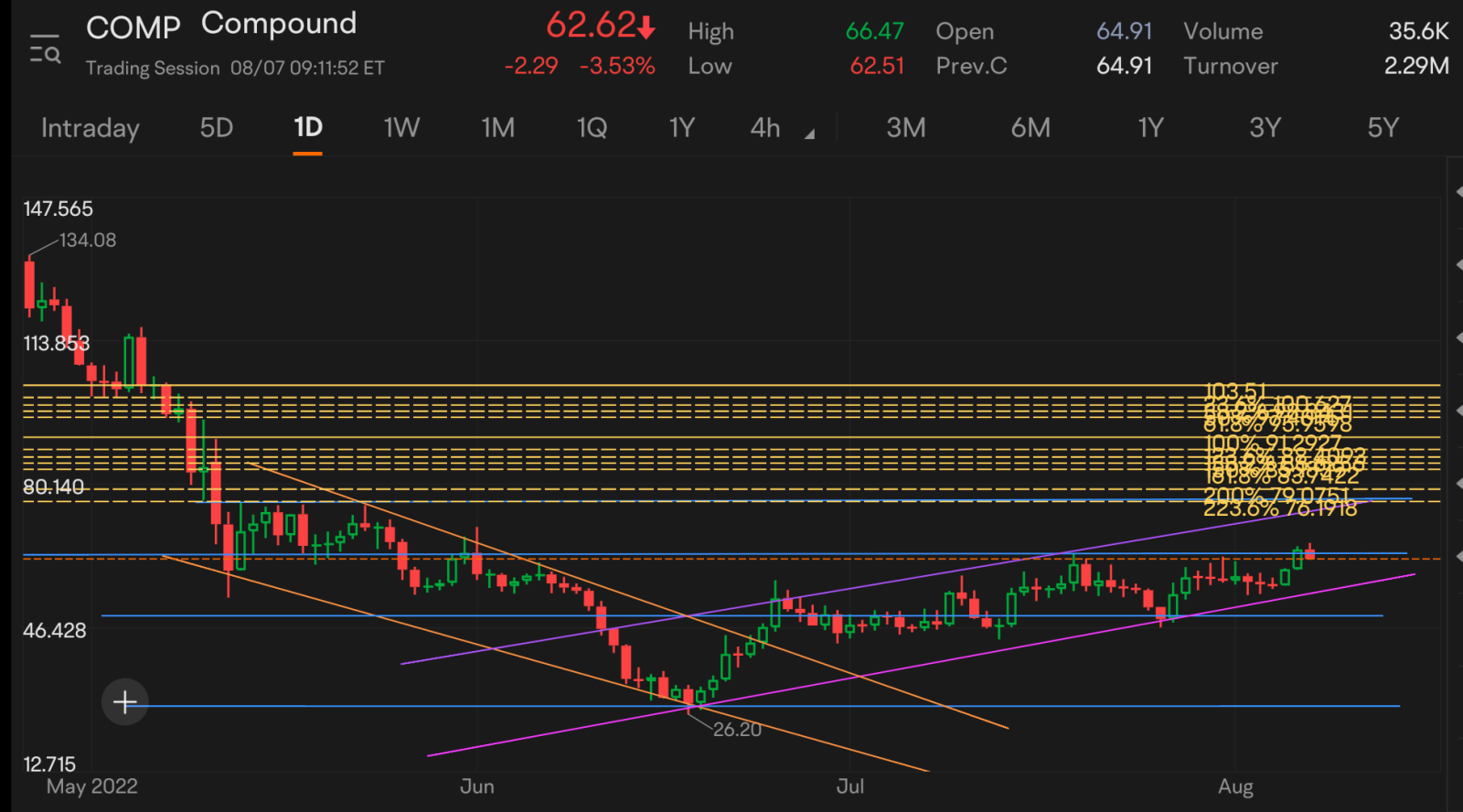Select the first 1Y interval tab

682,128
